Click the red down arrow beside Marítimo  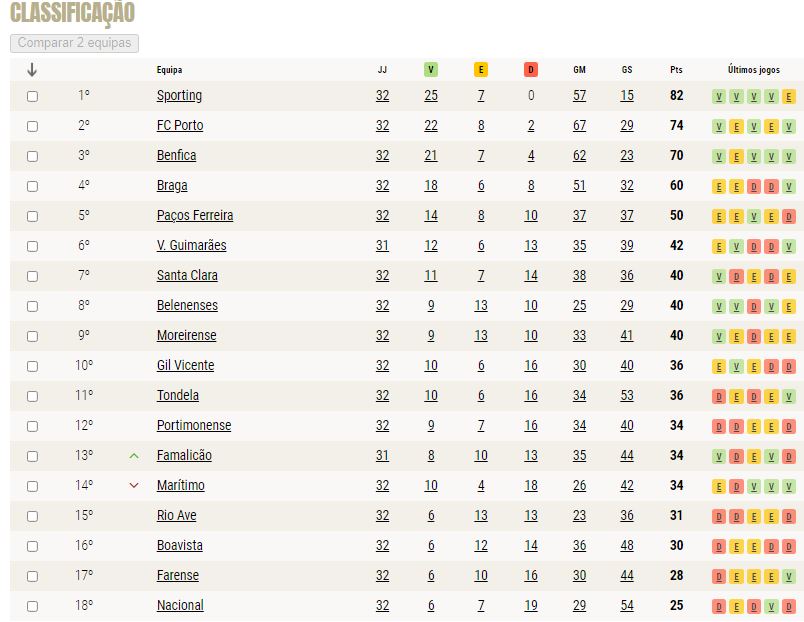click(134, 485)
